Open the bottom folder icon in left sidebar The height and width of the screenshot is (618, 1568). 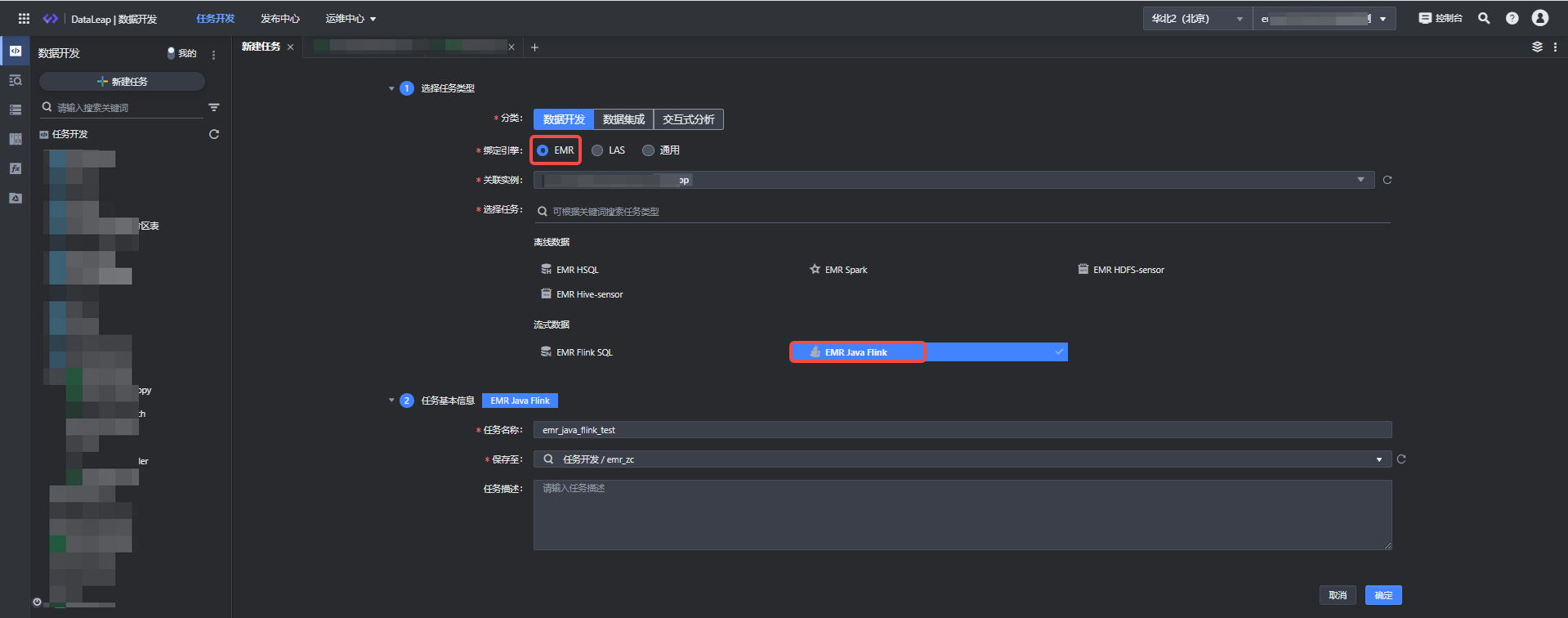click(16, 198)
